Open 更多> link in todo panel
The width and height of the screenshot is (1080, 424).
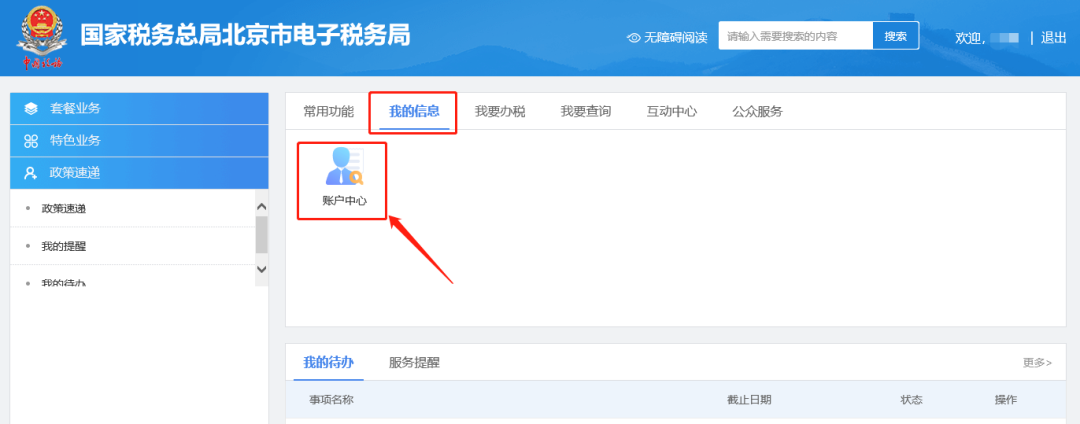[1037, 362]
